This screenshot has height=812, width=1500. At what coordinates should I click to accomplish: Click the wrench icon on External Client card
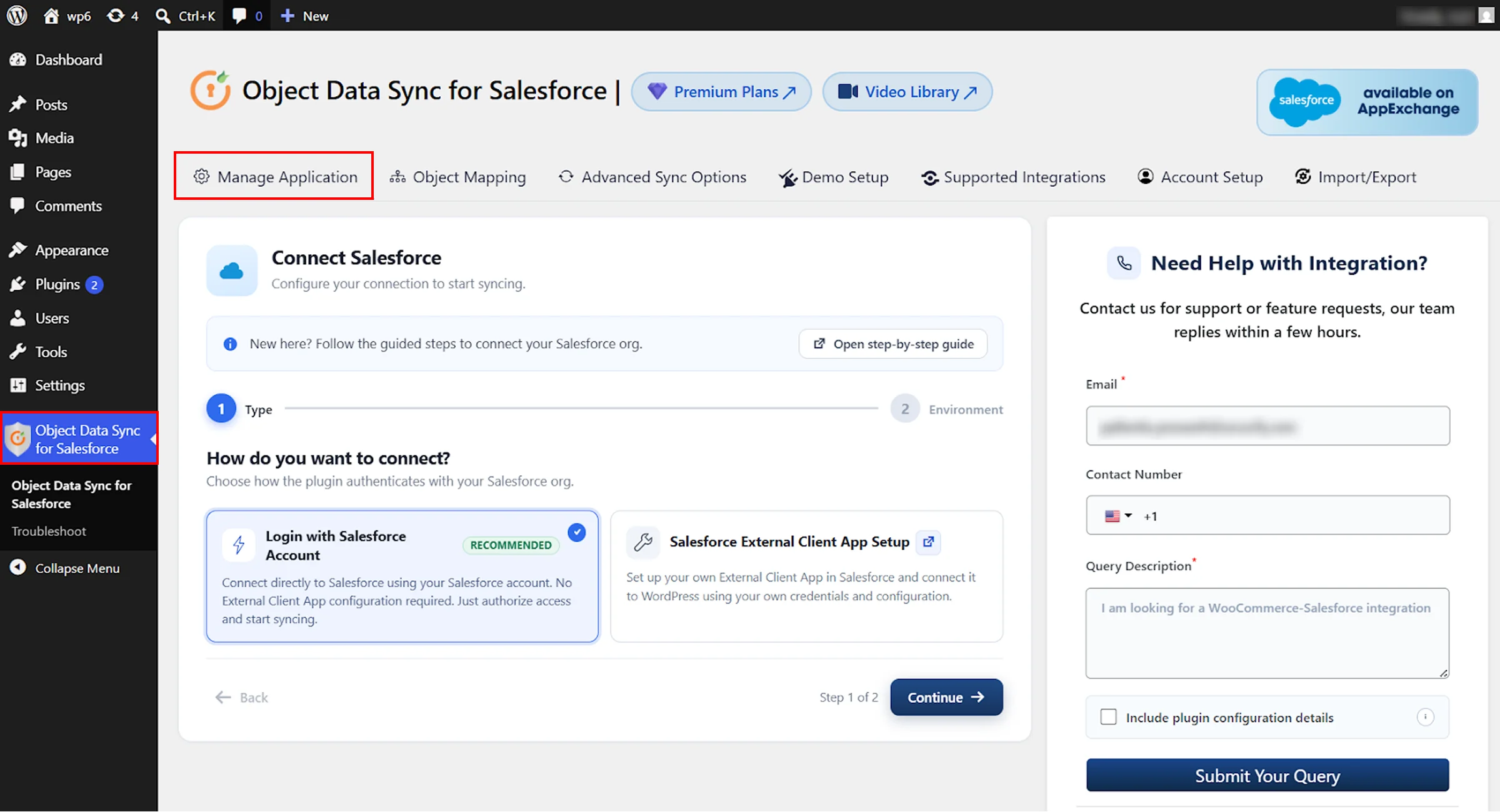pyautogui.click(x=643, y=542)
